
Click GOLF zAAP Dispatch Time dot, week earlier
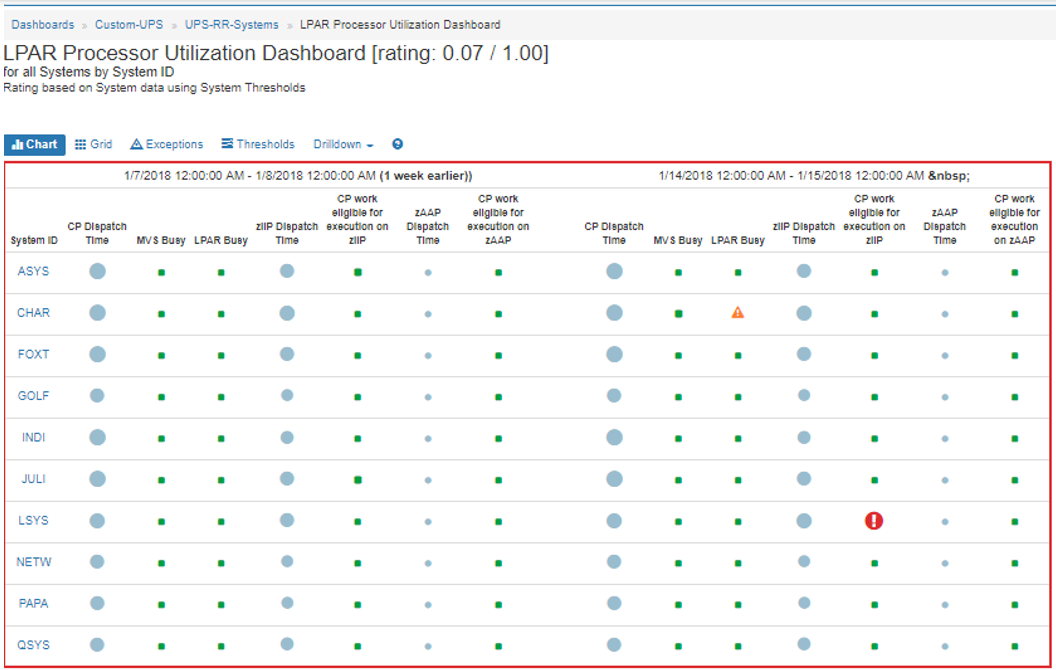[x=428, y=397]
